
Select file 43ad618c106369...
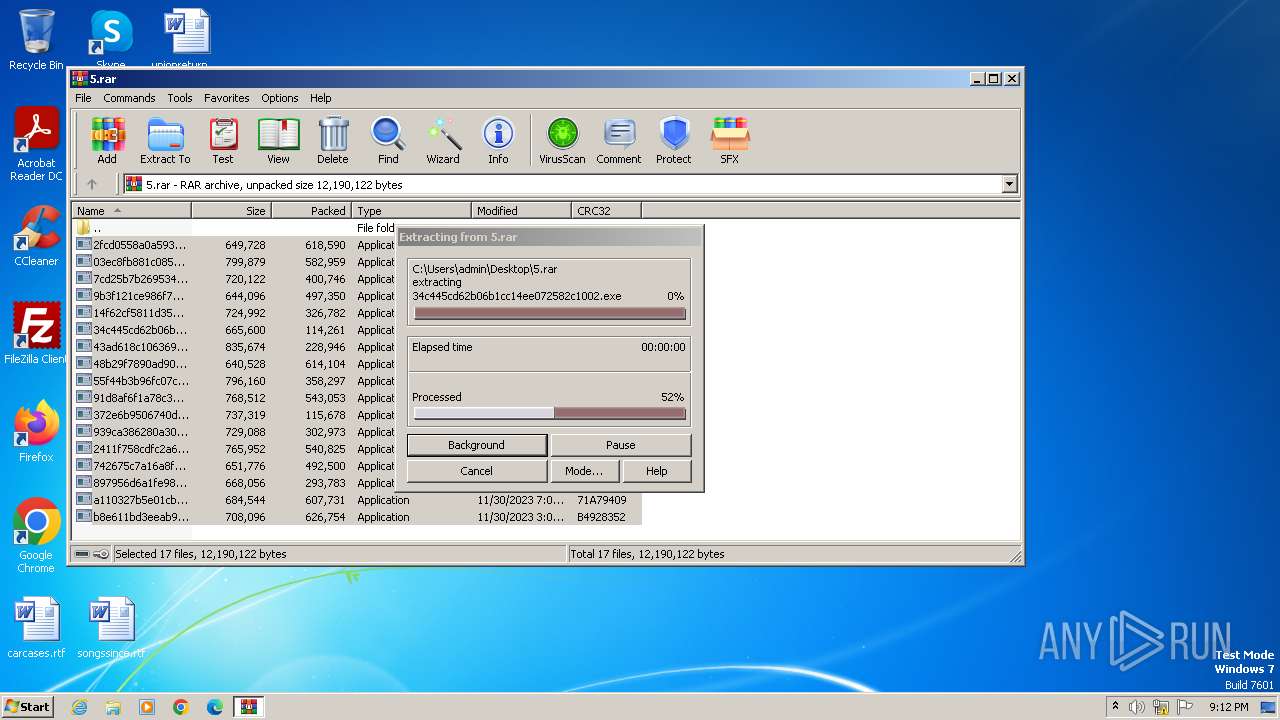click(234, 347)
